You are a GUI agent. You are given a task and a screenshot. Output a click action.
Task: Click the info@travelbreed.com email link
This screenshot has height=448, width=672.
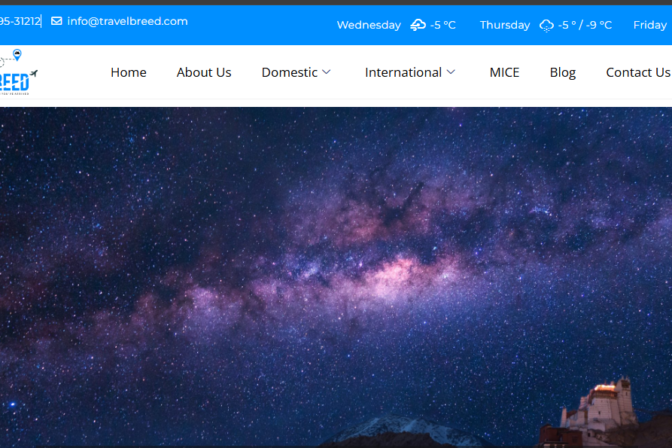[127, 21]
